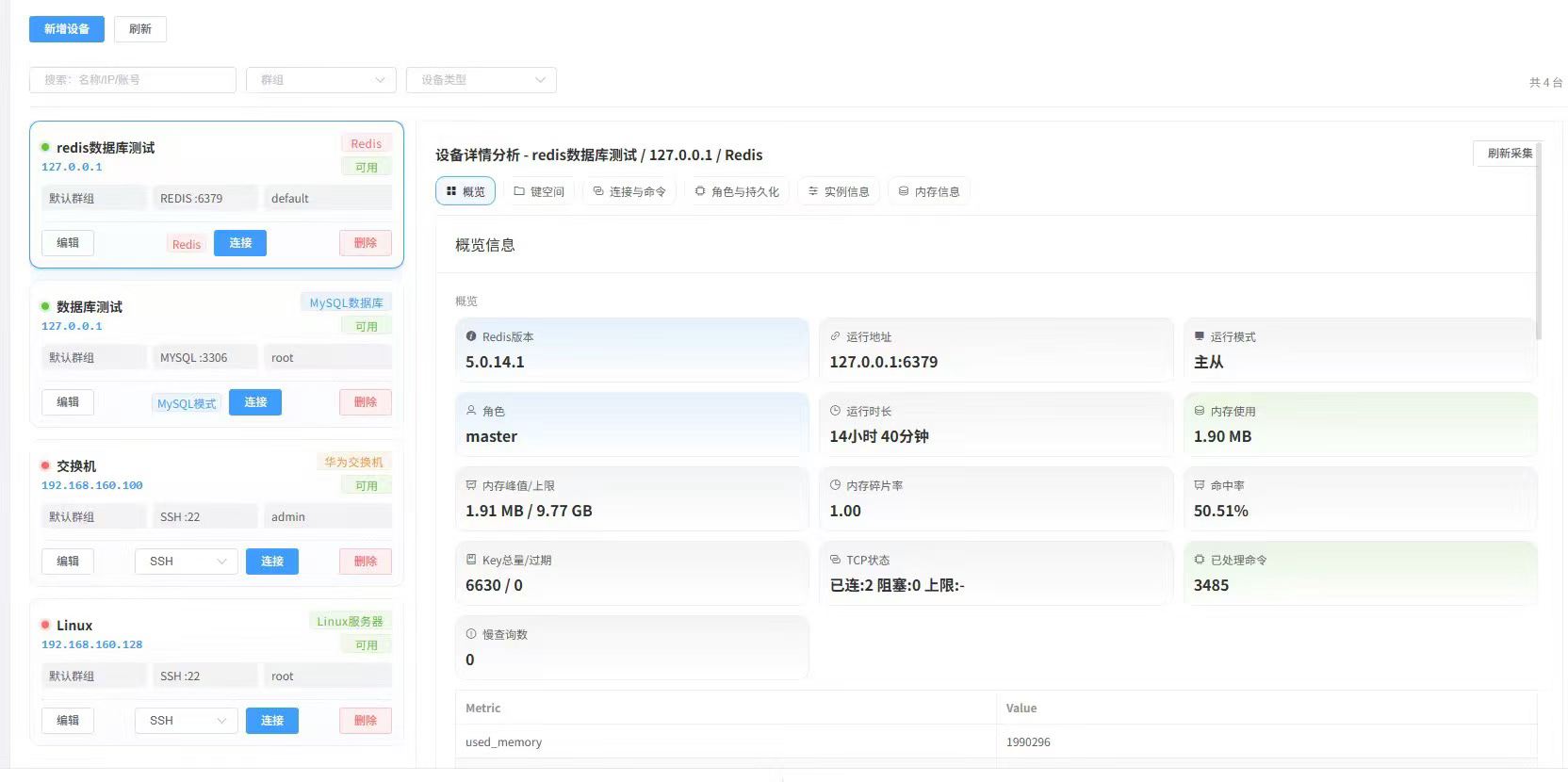Delete the Linux device
The height and width of the screenshot is (782, 1568).
point(366,721)
